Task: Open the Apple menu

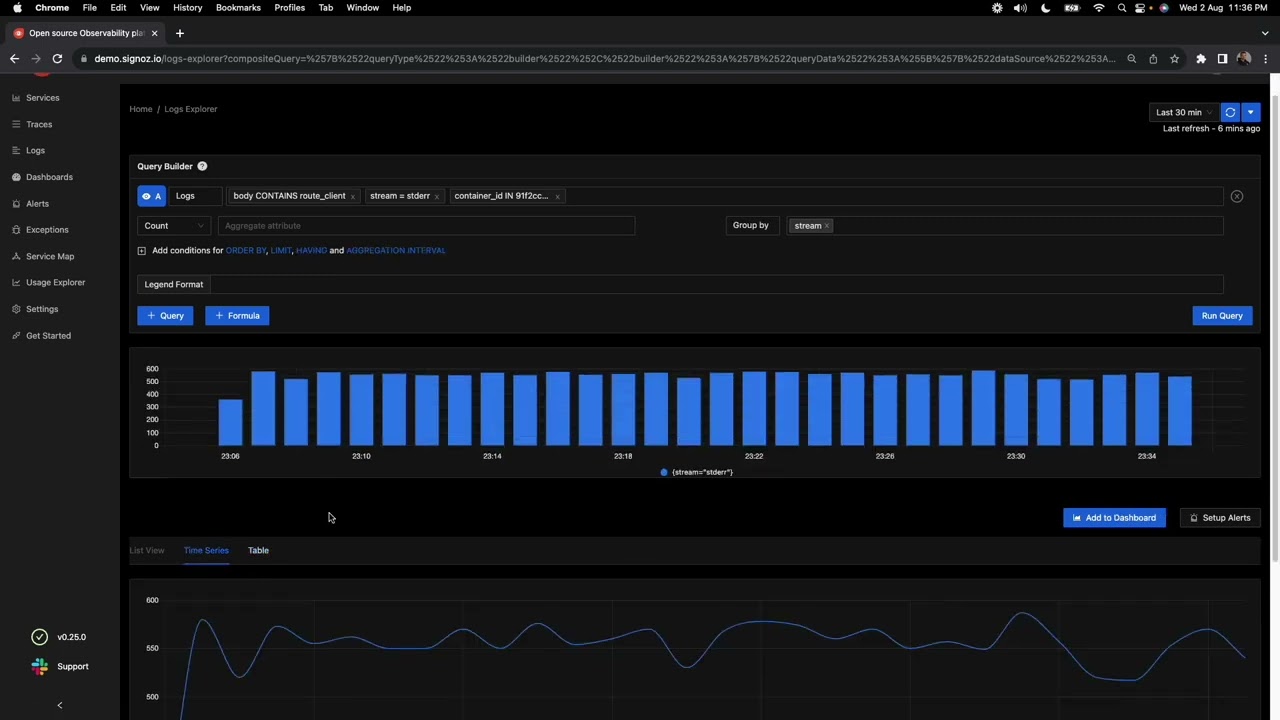Action: (x=17, y=8)
